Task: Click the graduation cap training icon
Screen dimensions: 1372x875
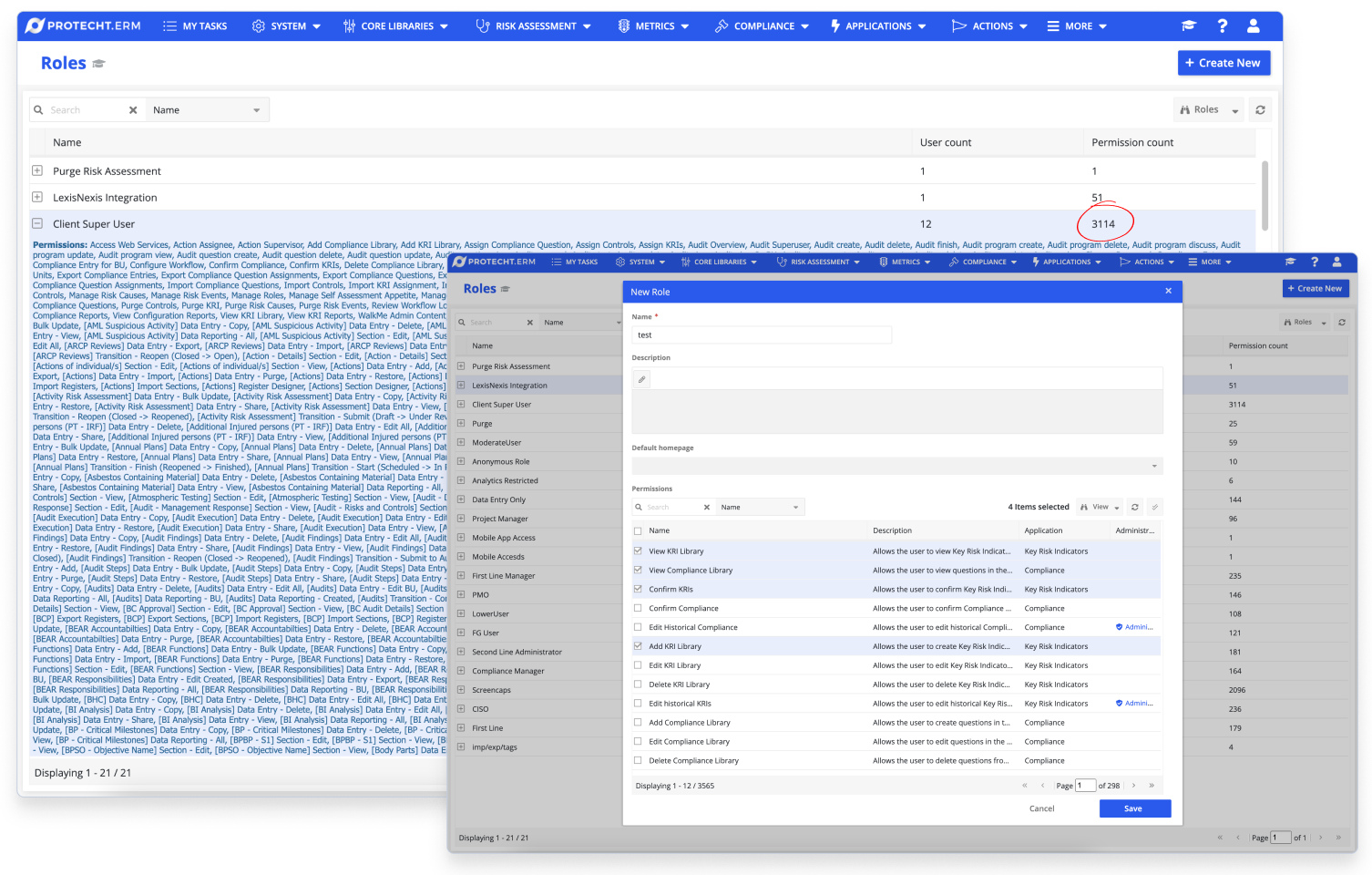Action: click(x=1189, y=26)
